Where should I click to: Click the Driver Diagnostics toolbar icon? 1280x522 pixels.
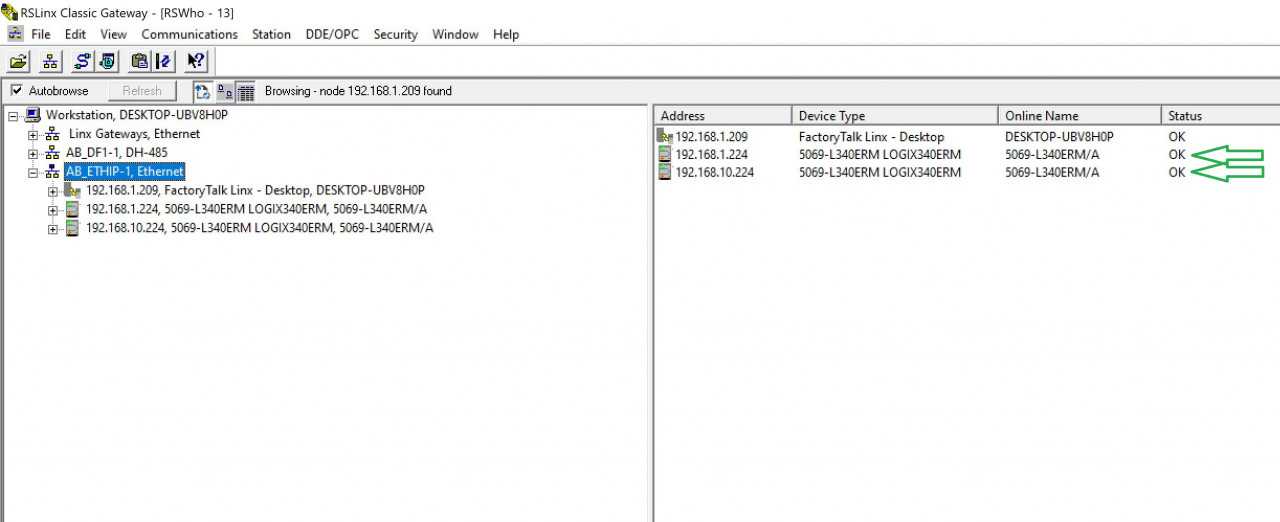107,61
